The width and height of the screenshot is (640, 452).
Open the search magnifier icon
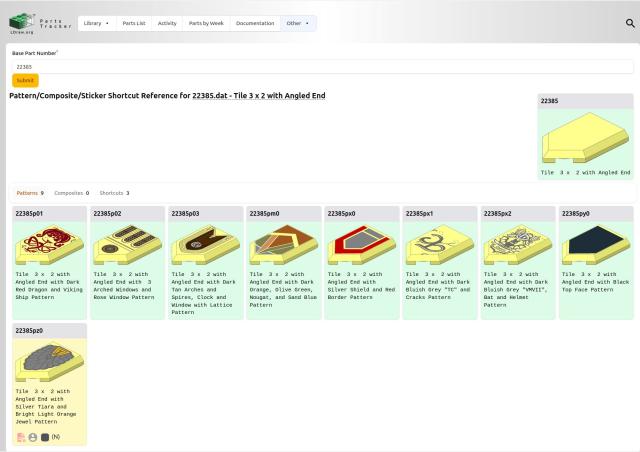[630, 23]
